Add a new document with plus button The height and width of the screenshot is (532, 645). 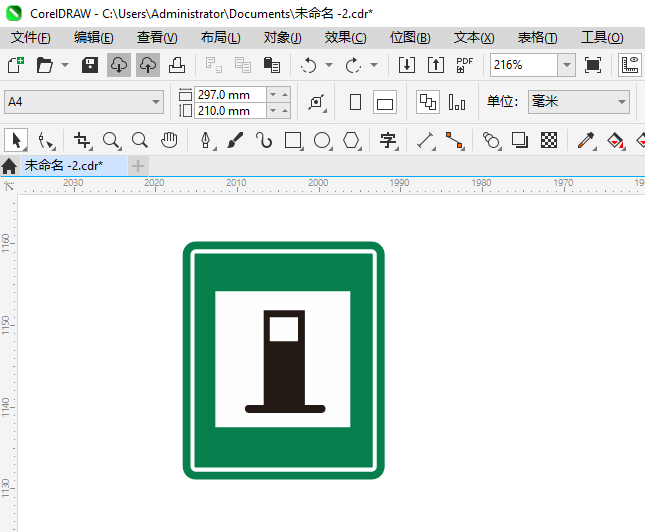138,165
